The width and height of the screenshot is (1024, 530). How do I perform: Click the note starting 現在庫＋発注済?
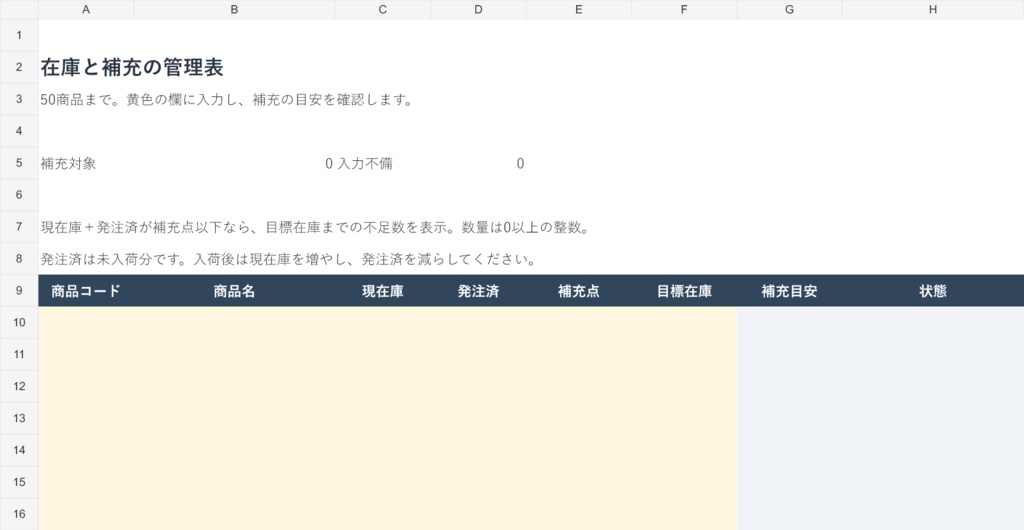[315, 228]
